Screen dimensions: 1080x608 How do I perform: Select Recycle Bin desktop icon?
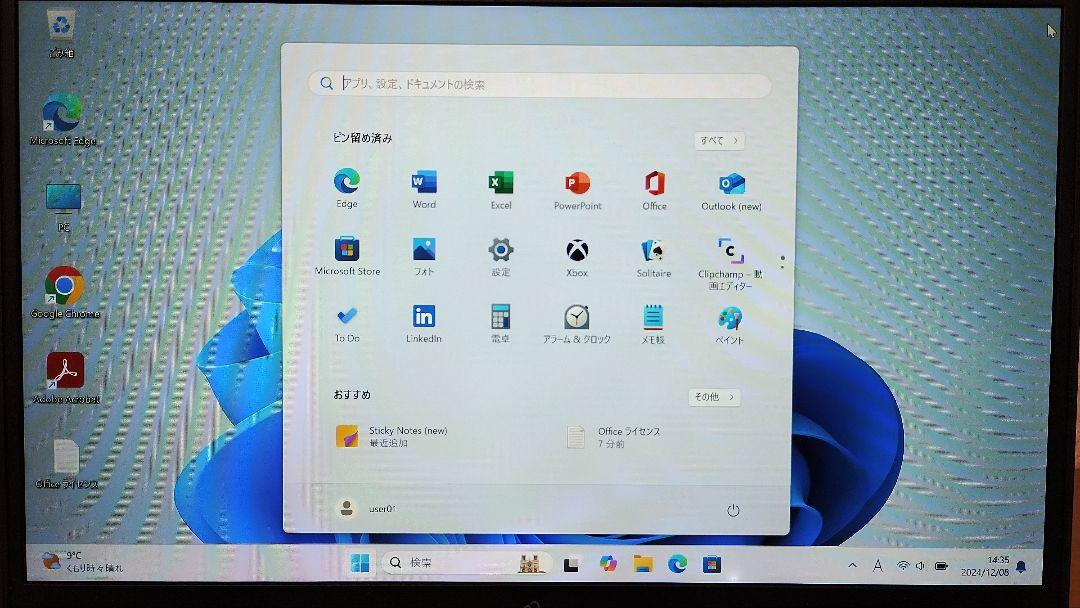(61, 34)
